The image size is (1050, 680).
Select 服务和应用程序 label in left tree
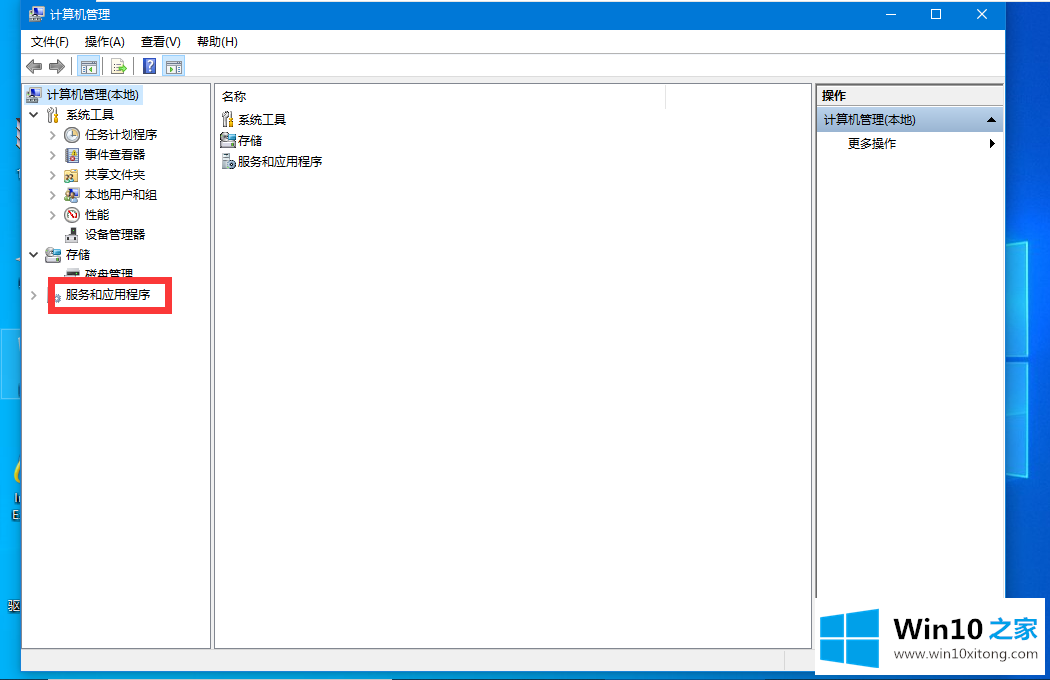[x=108, y=295]
